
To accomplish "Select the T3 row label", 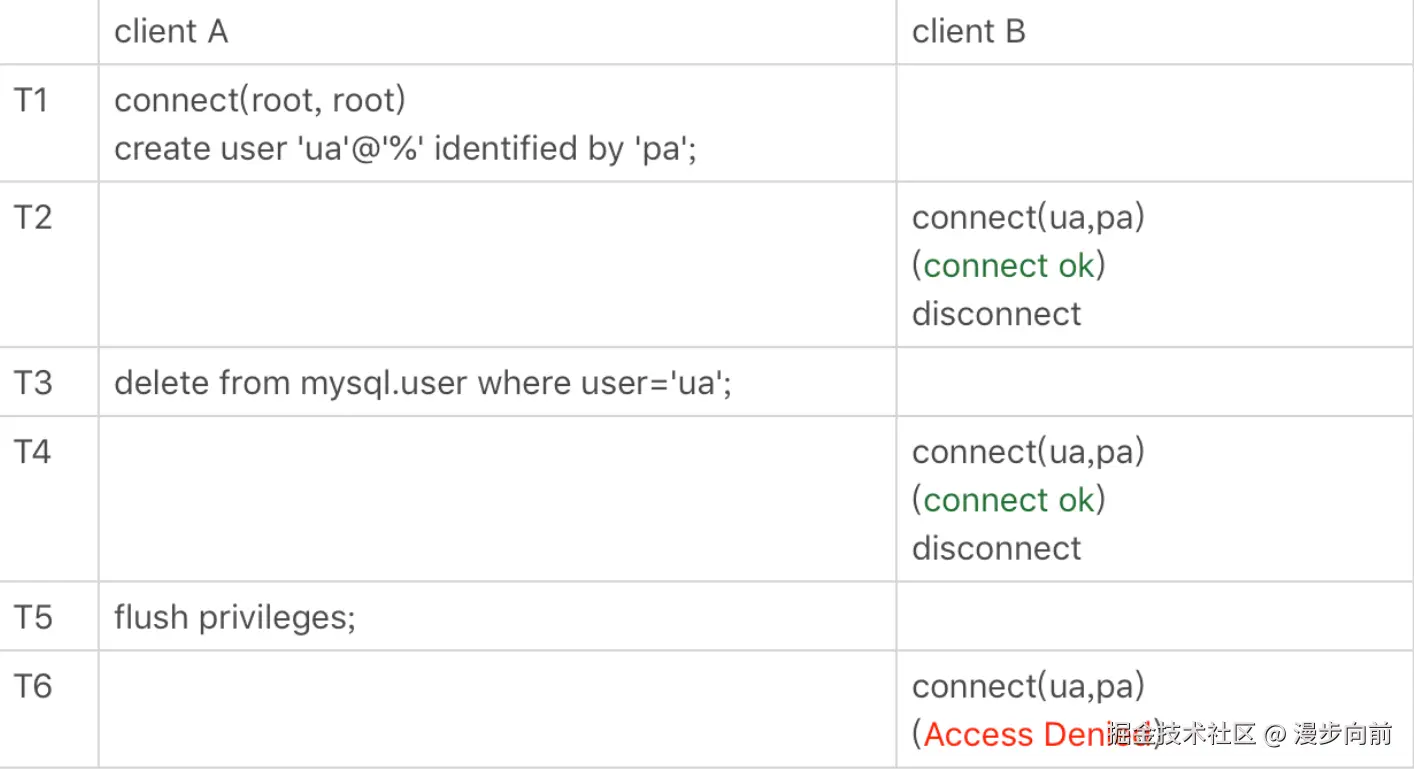I will click(x=32, y=383).
